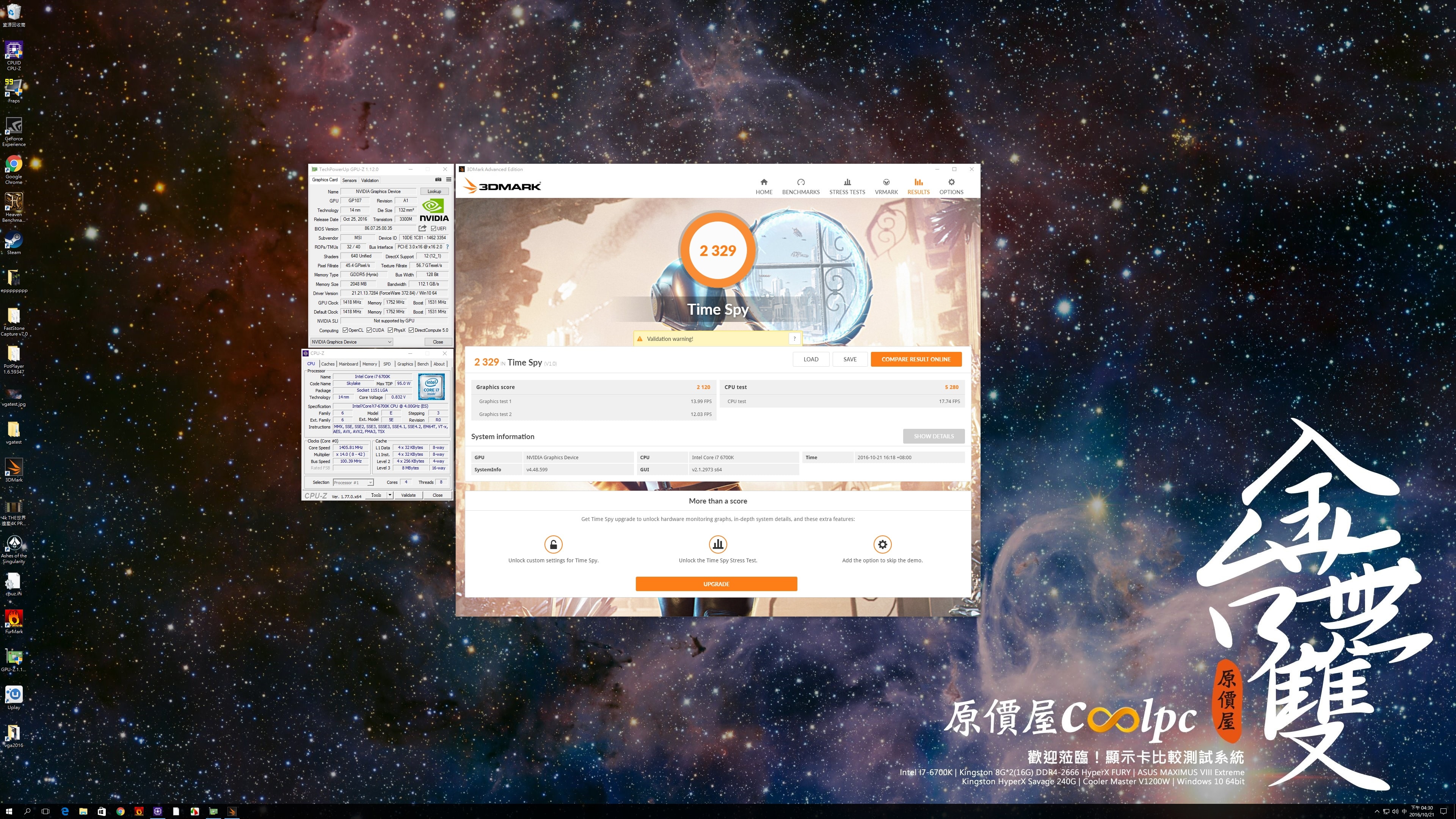This screenshot has height=819, width=1456.
Task: Open Heaven Benchmark desktop icon
Action: click(14, 207)
